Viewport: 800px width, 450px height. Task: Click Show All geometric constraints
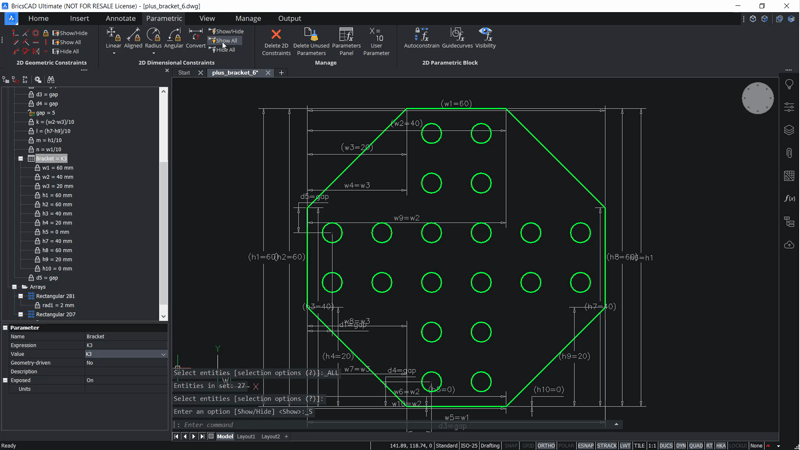[x=67, y=42]
